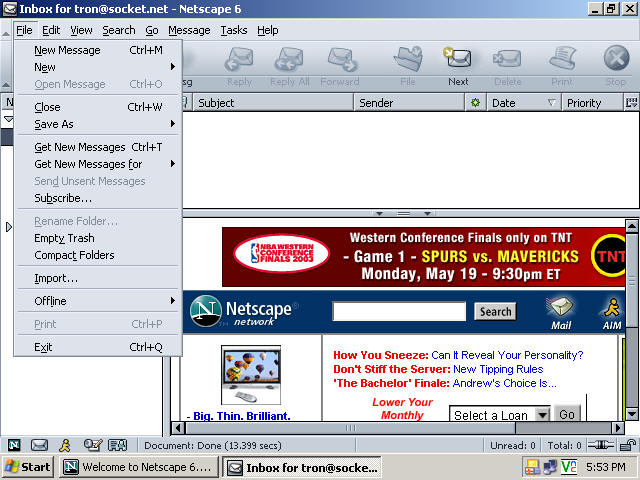This screenshot has height=480, width=640.
Task: Open Composer status bar icon
Action: click(x=93, y=445)
